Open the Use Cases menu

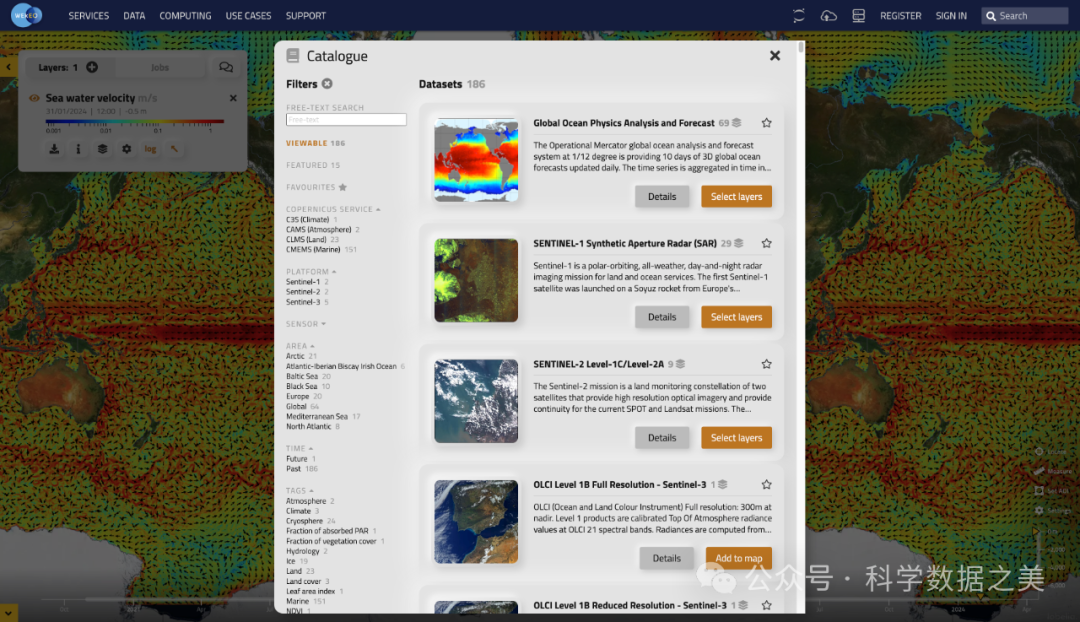pyautogui.click(x=248, y=16)
